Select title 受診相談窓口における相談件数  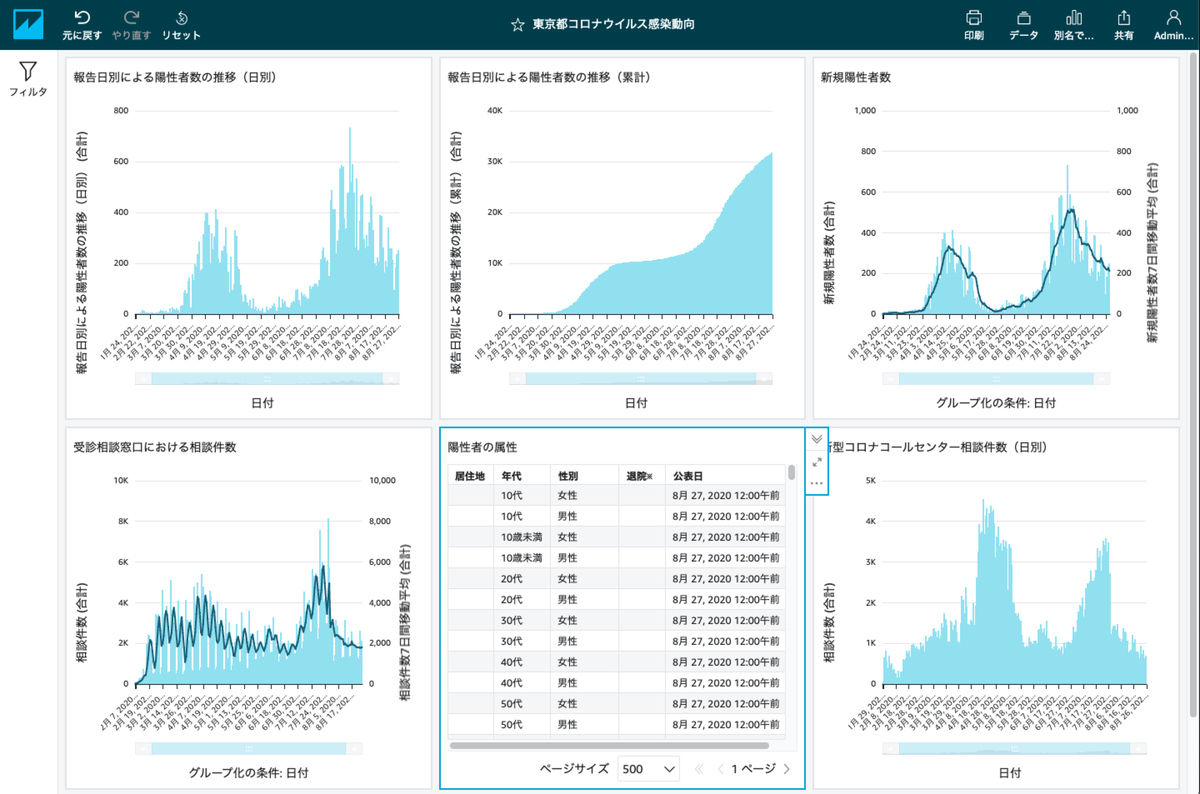[x=155, y=447]
